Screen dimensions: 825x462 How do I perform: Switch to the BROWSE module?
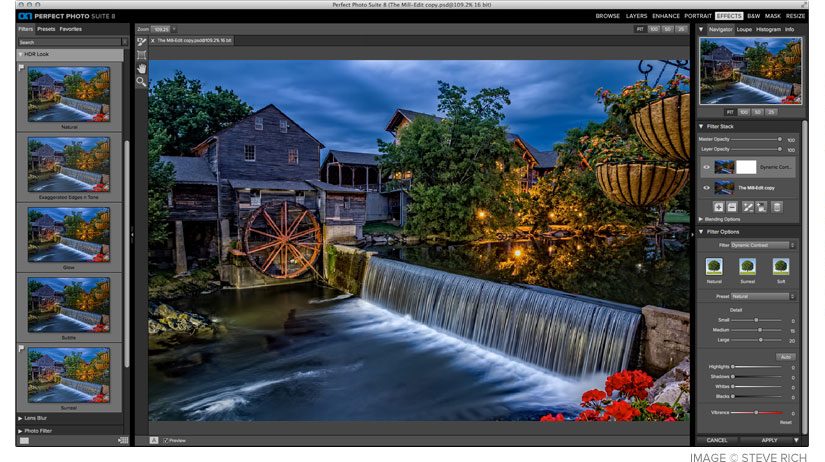click(608, 16)
